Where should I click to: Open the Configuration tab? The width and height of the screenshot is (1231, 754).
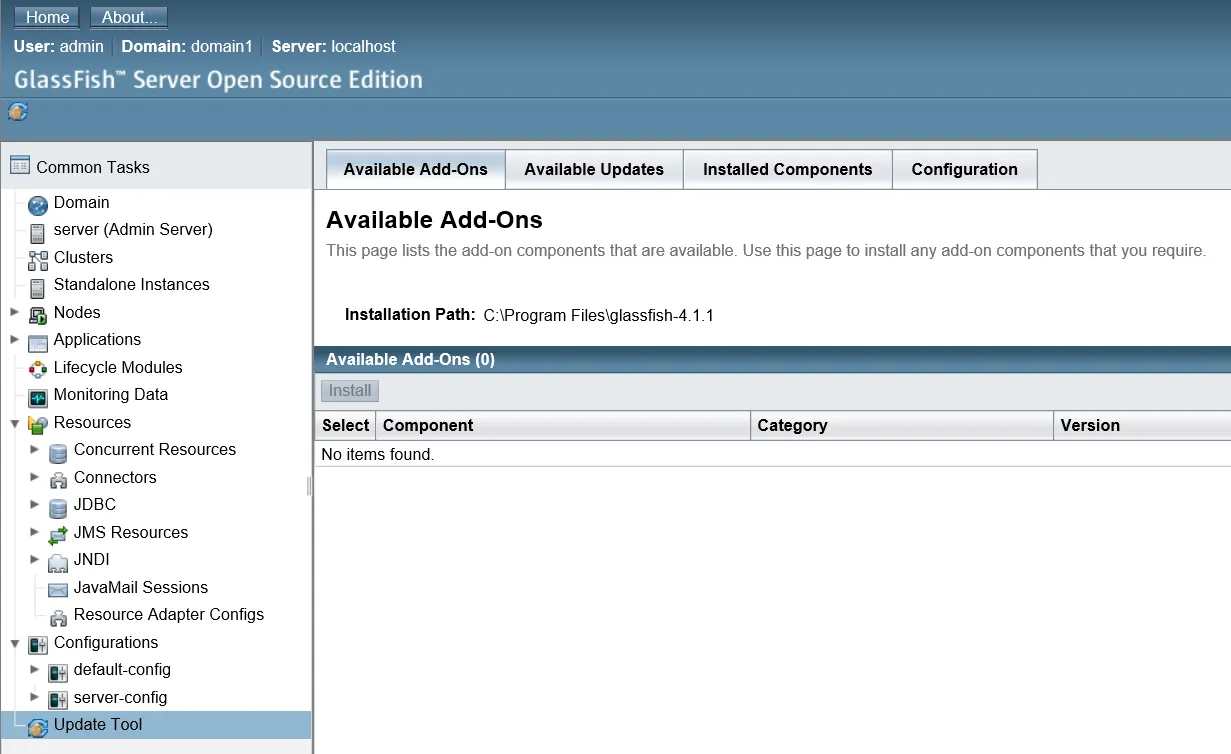tap(964, 169)
